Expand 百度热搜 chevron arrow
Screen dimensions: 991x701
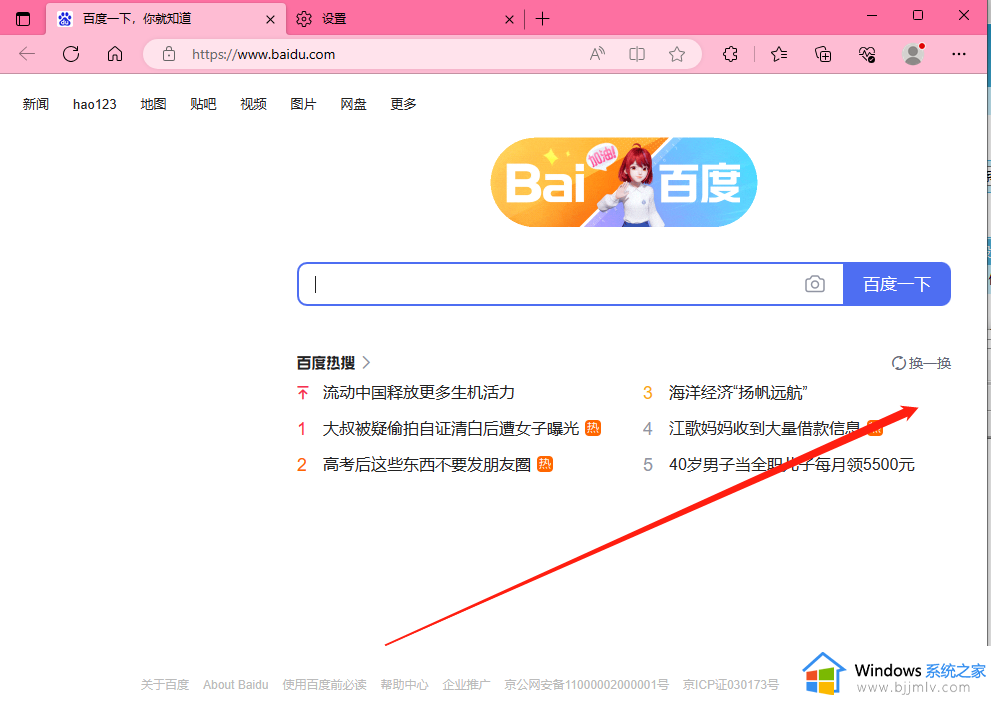367,363
